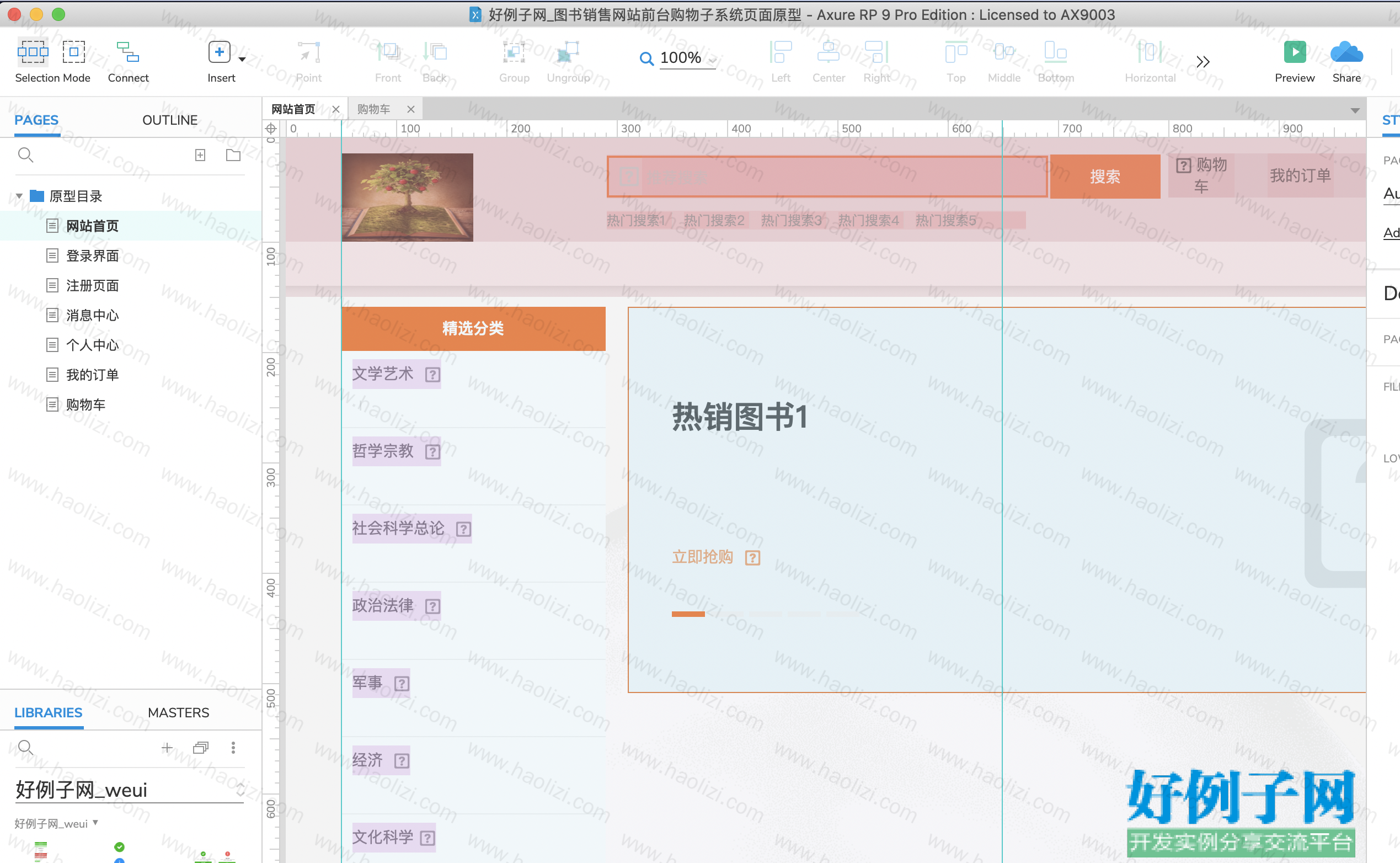1400x863 pixels.
Task: Click the orange carousel indicator bar
Action: [x=688, y=614]
